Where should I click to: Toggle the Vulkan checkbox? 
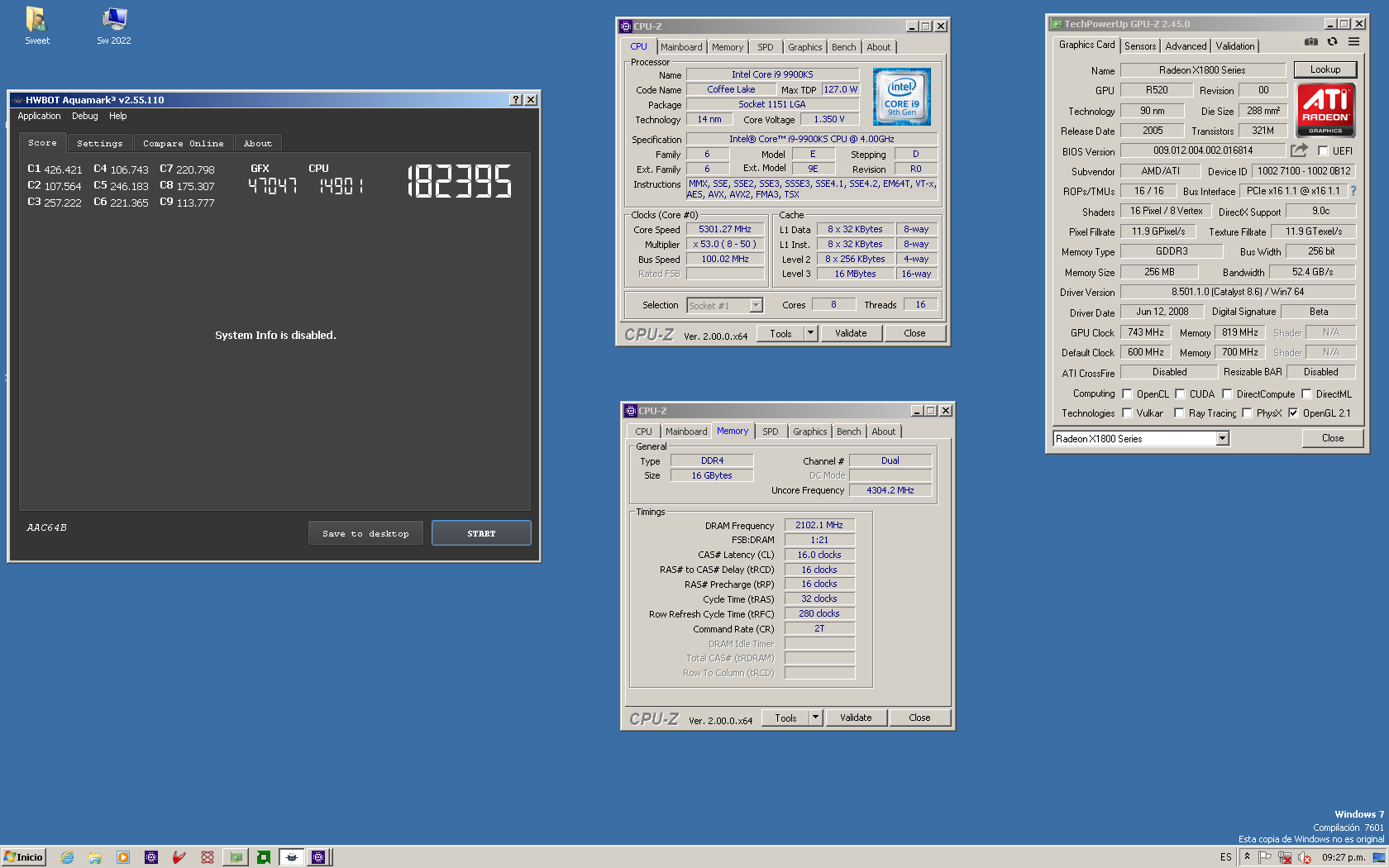(x=1127, y=413)
